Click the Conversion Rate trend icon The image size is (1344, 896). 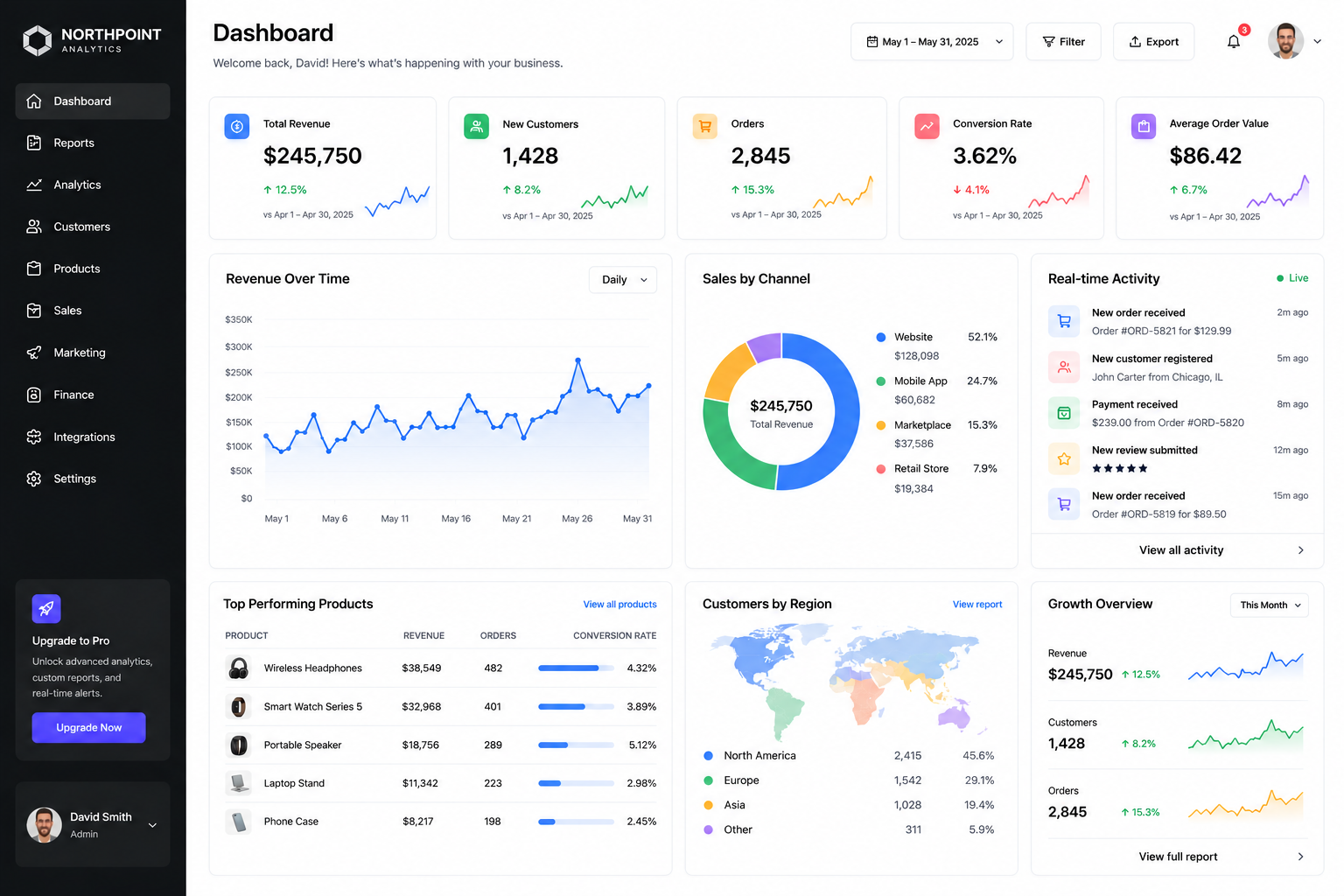927,126
